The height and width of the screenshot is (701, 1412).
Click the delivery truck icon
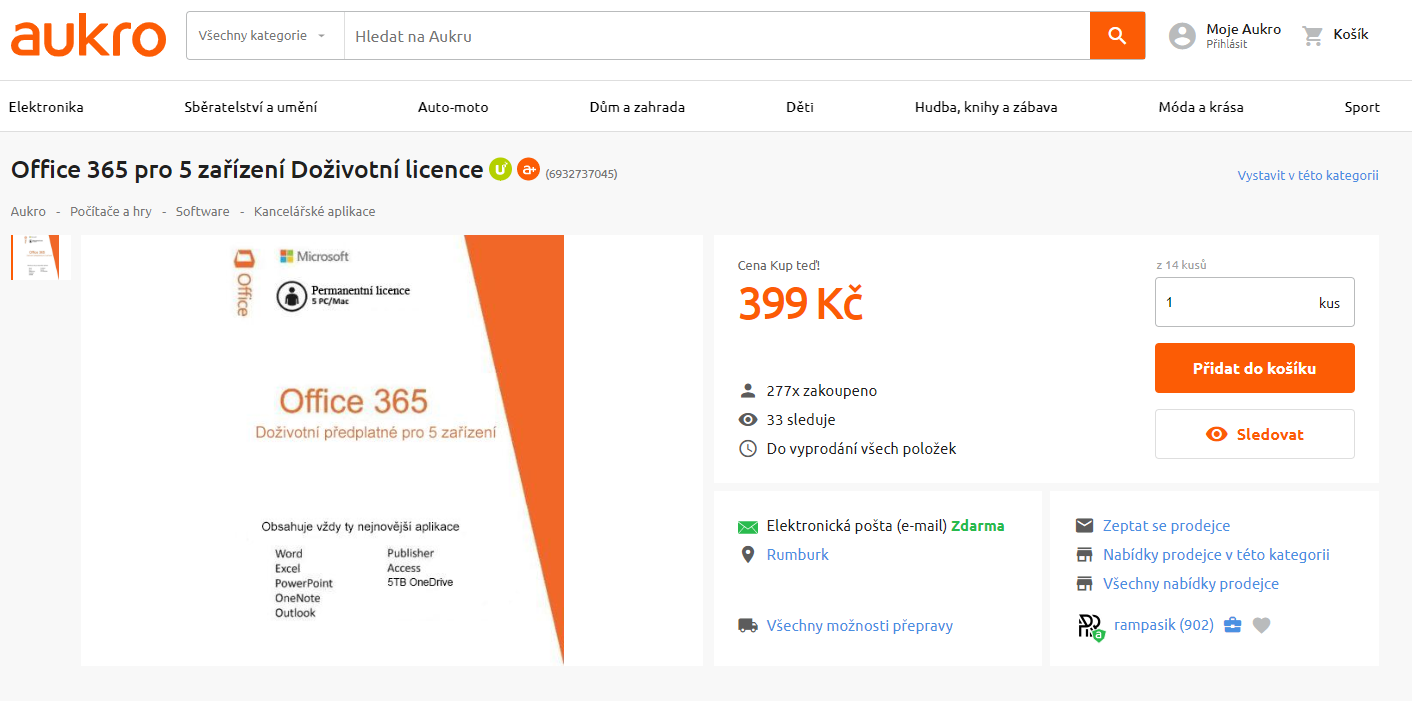point(748,626)
